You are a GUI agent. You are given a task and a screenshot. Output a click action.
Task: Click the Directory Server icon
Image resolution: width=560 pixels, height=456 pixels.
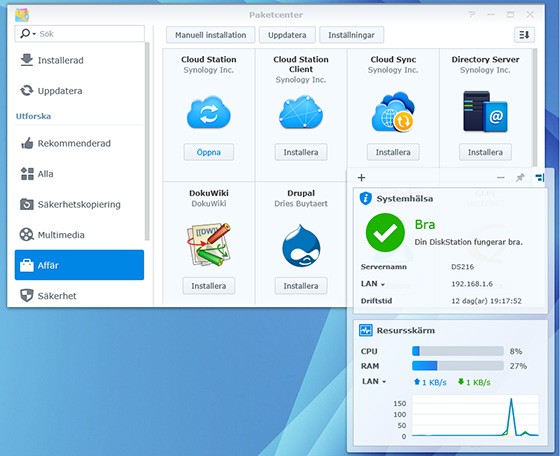point(485,111)
